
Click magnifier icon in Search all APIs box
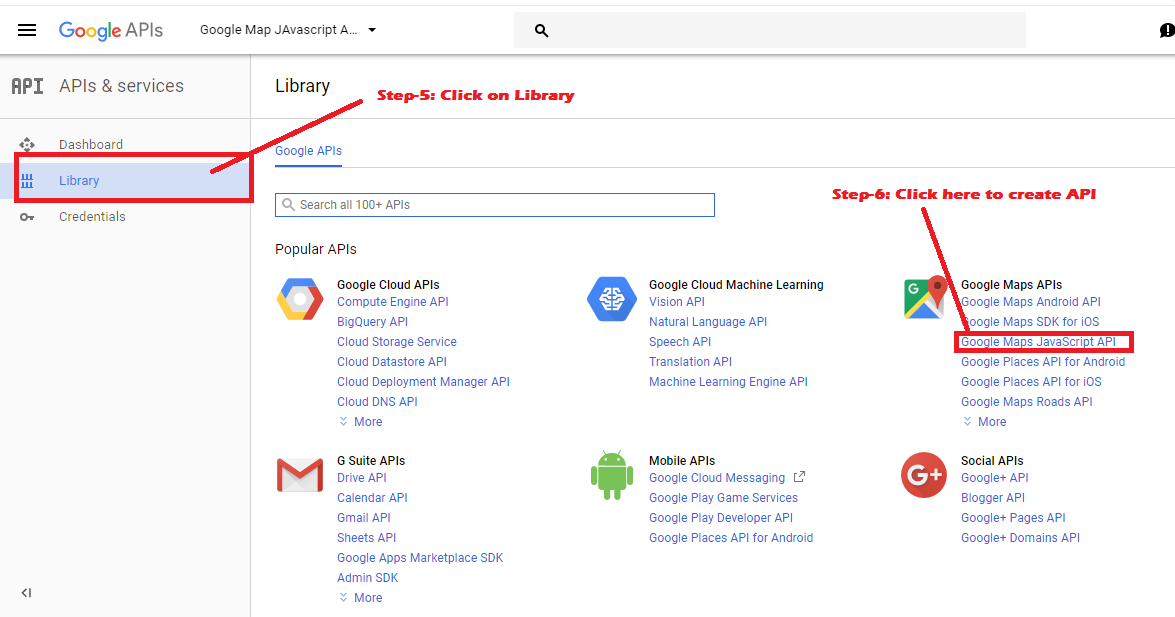click(x=289, y=205)
